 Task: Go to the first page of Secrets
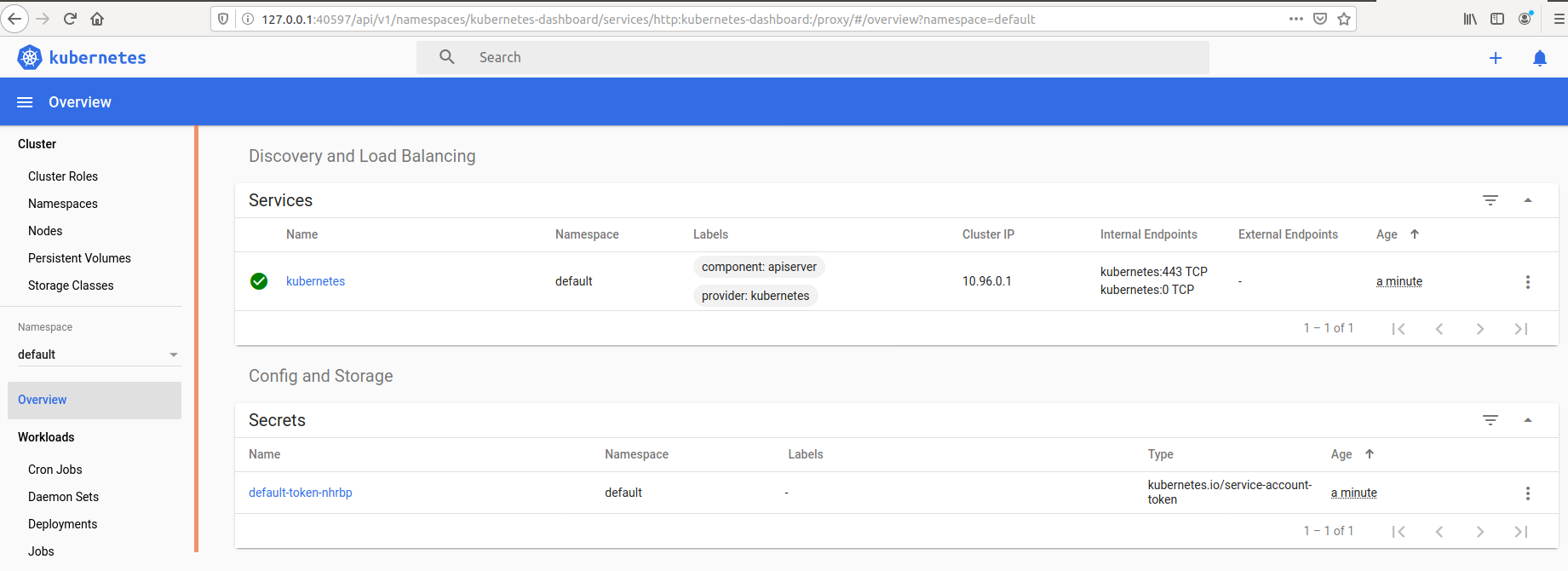point(1399,532)
